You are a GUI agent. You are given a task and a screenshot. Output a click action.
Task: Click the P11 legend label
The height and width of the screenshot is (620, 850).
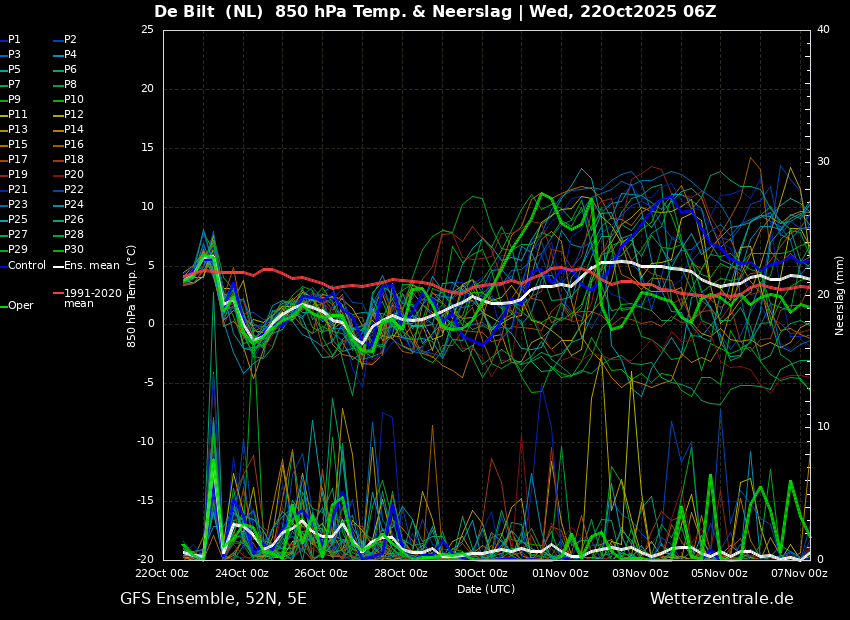[17, 114]
